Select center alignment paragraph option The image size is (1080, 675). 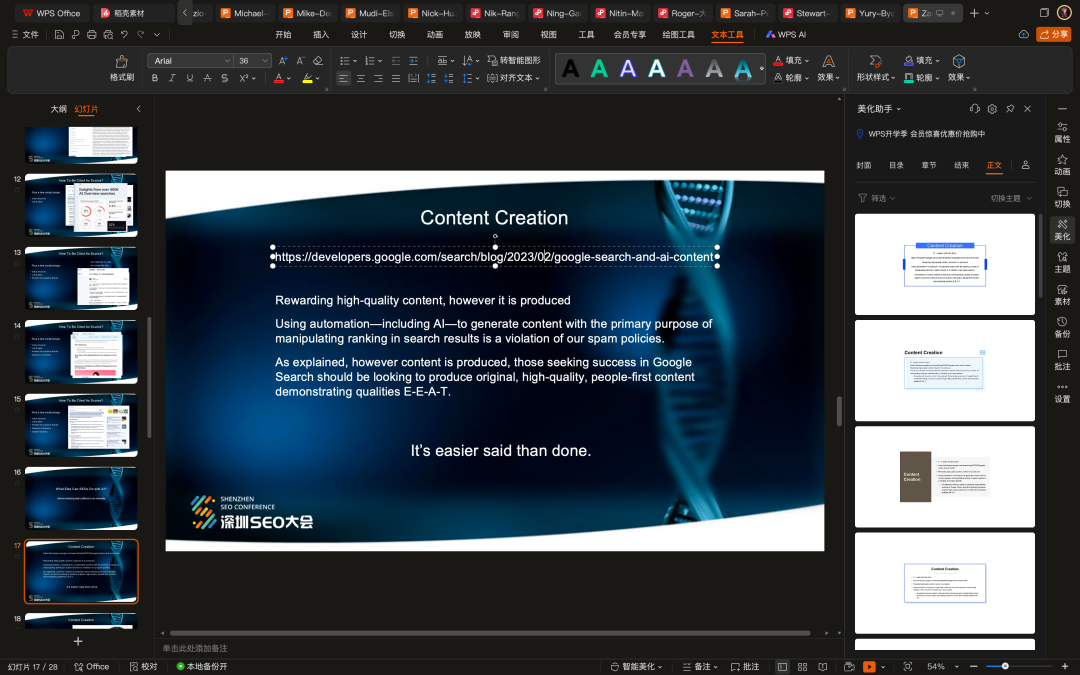click(360, 79)
